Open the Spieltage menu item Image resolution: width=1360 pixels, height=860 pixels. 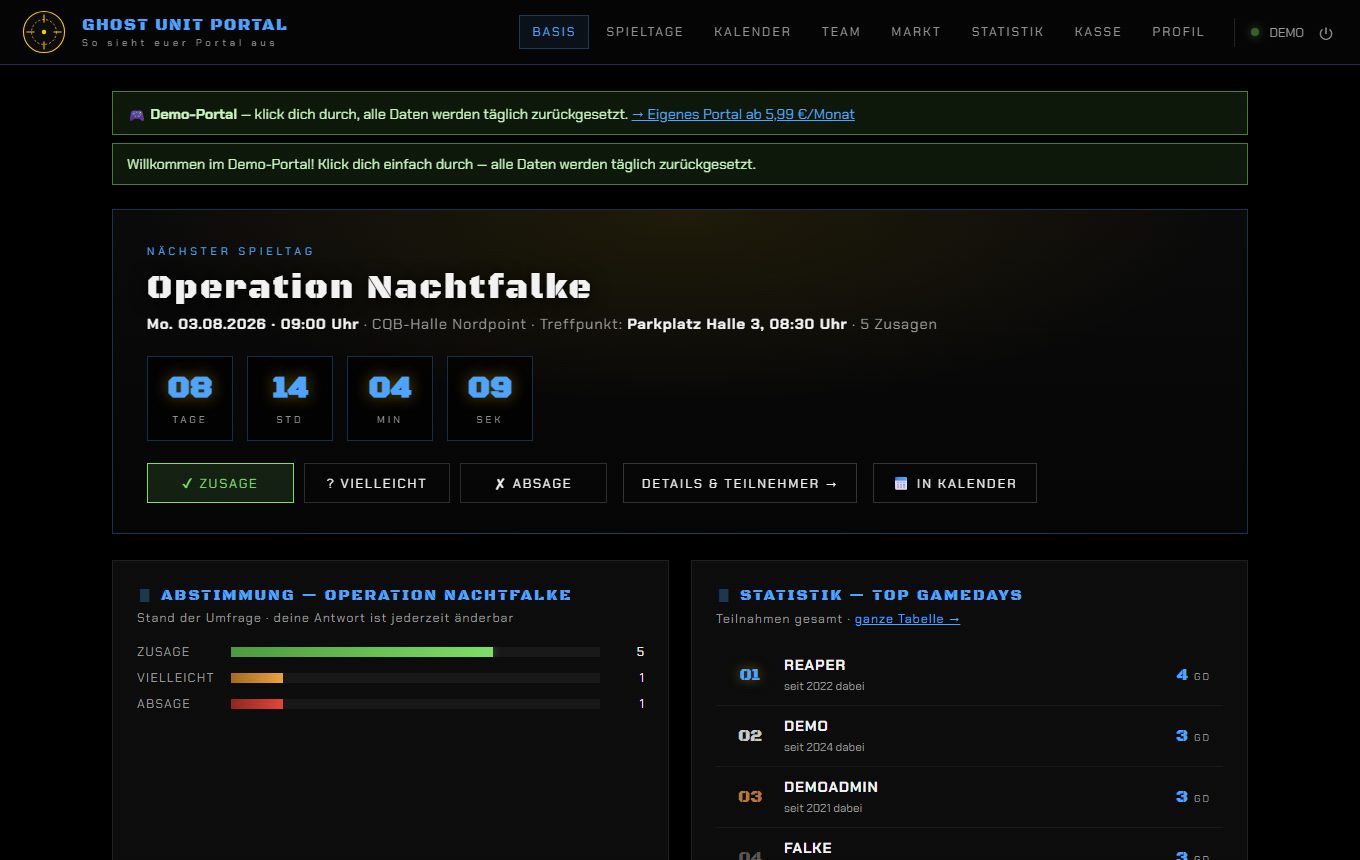coord(645,32)
